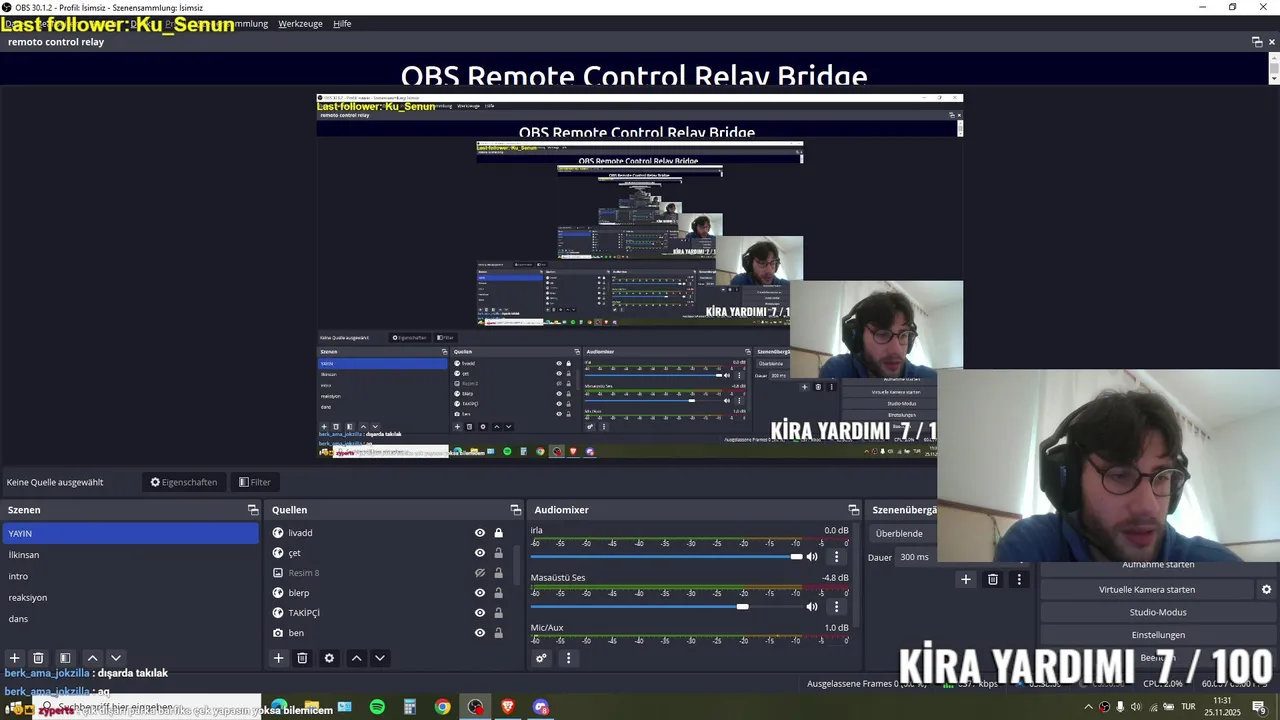Switch to the dans scene

(130, 619)
